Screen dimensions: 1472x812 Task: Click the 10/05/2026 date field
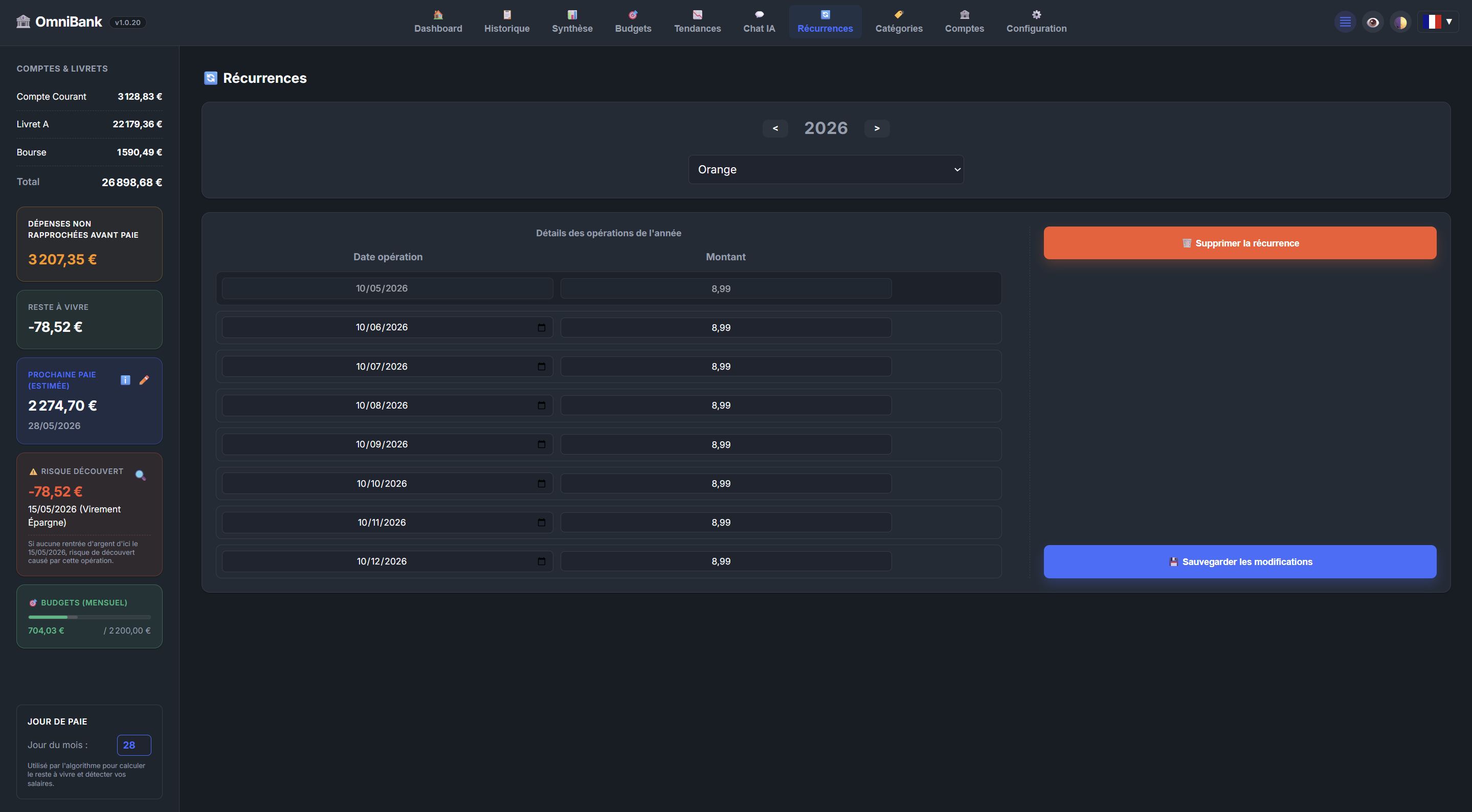(387, 288)
